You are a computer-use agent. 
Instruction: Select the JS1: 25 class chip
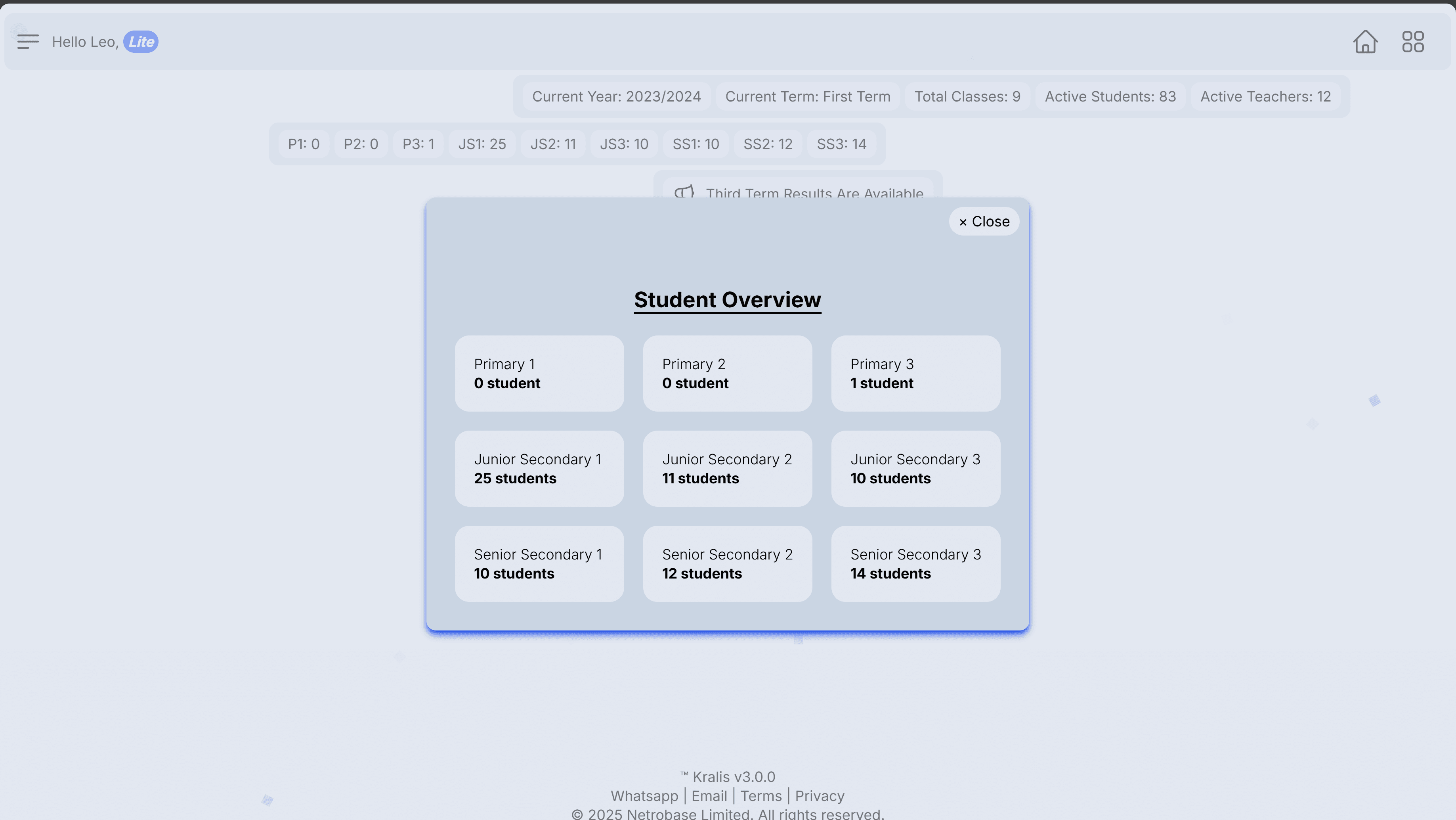point(482,144)
